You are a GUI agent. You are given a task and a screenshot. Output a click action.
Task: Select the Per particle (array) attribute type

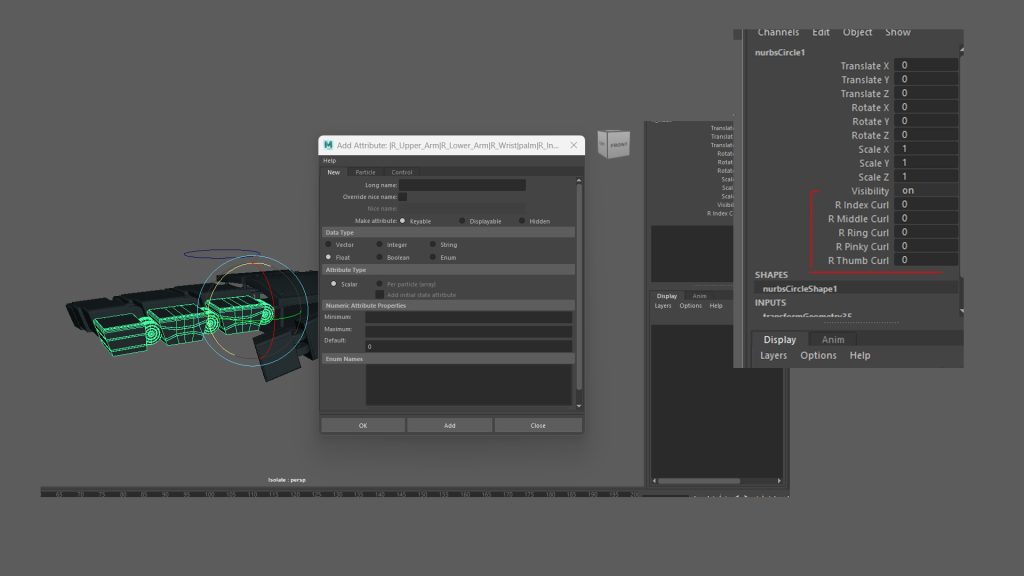(379, 284)
